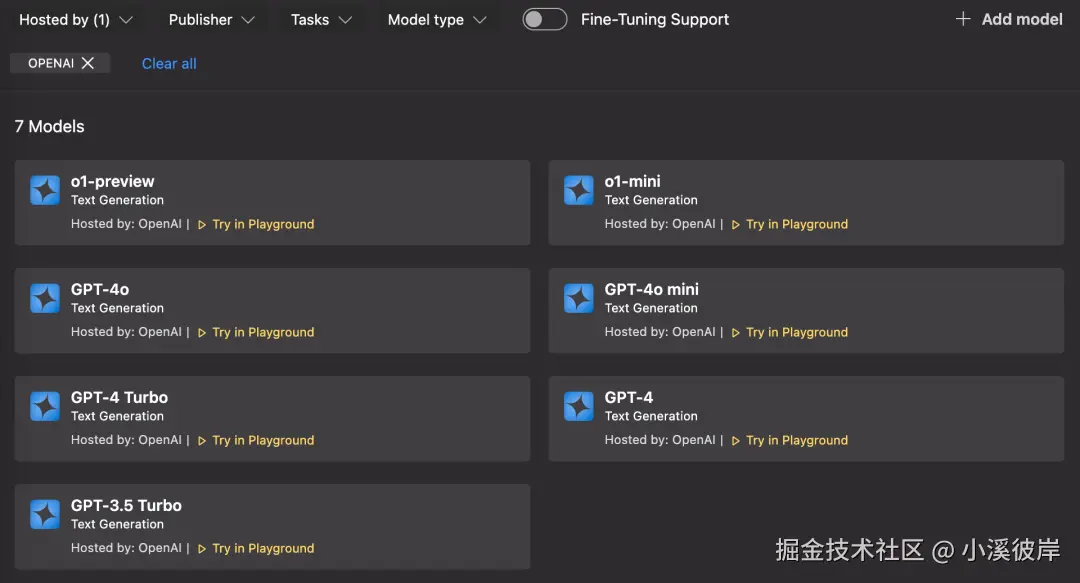
Task: Click the GPT-3.5 Turbo model icon
Action: point(45,514)
